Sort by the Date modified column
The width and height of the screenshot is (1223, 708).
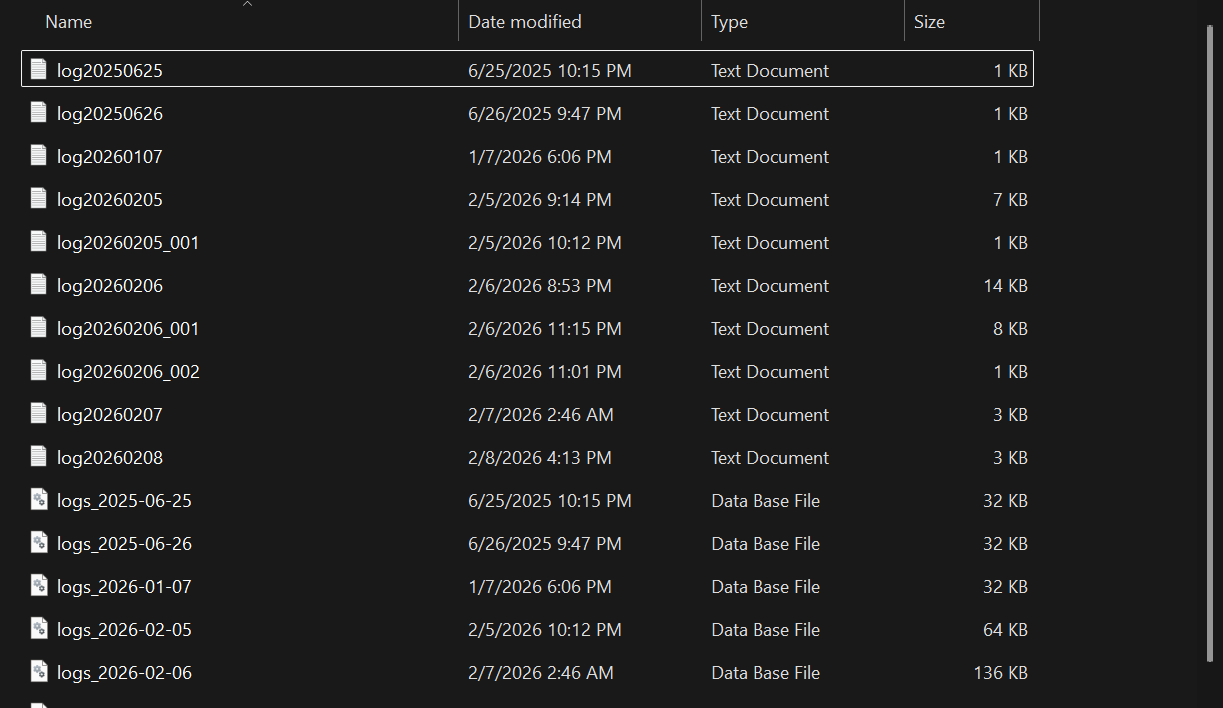coord(524,22)
